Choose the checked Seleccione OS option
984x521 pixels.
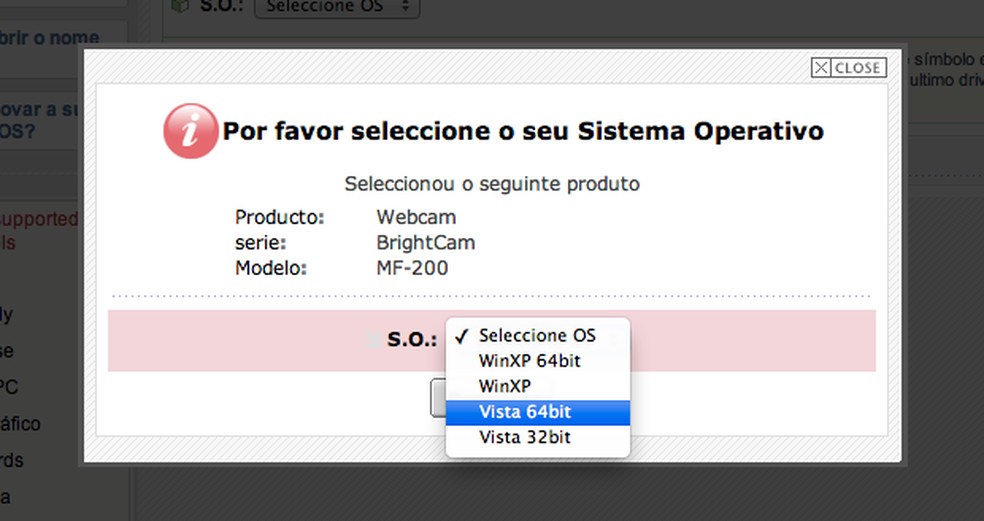(x=537, y=335)
